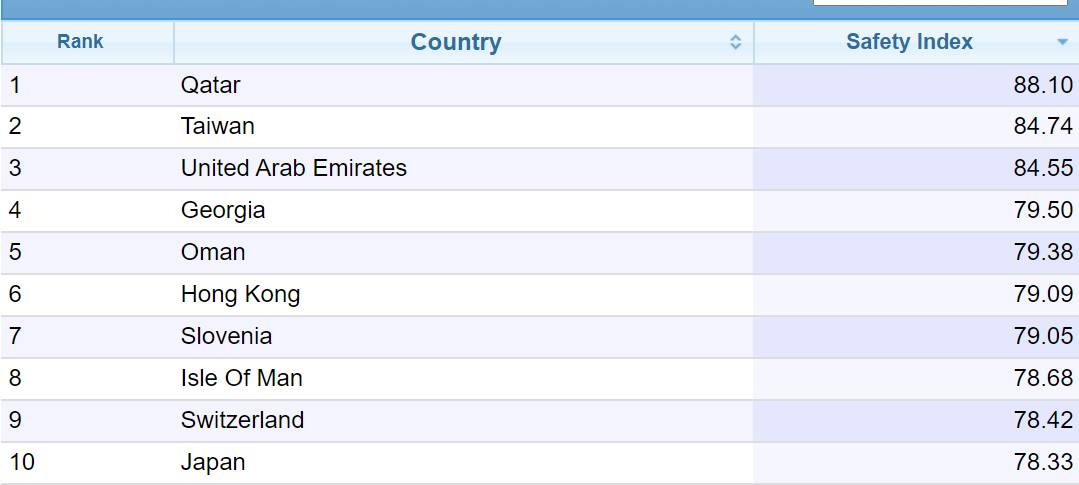
Task: Focus the search box above the table
Action: point(940,3)
